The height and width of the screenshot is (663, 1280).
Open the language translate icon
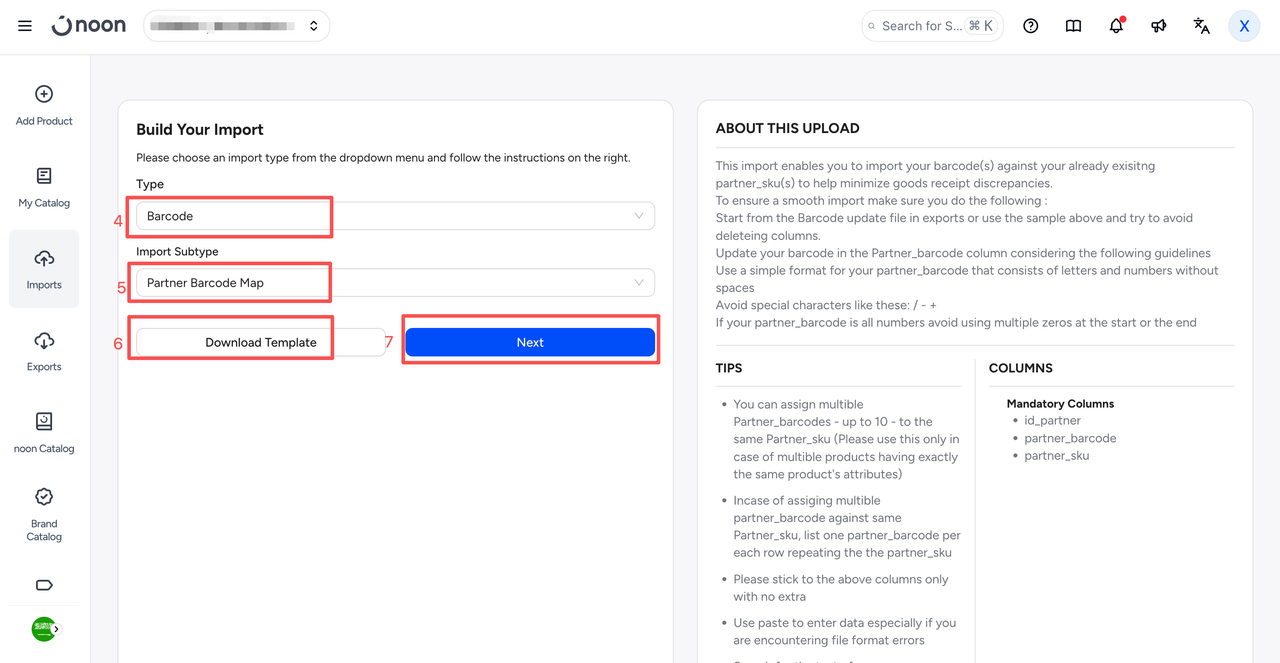click(x=1201, y=26)
